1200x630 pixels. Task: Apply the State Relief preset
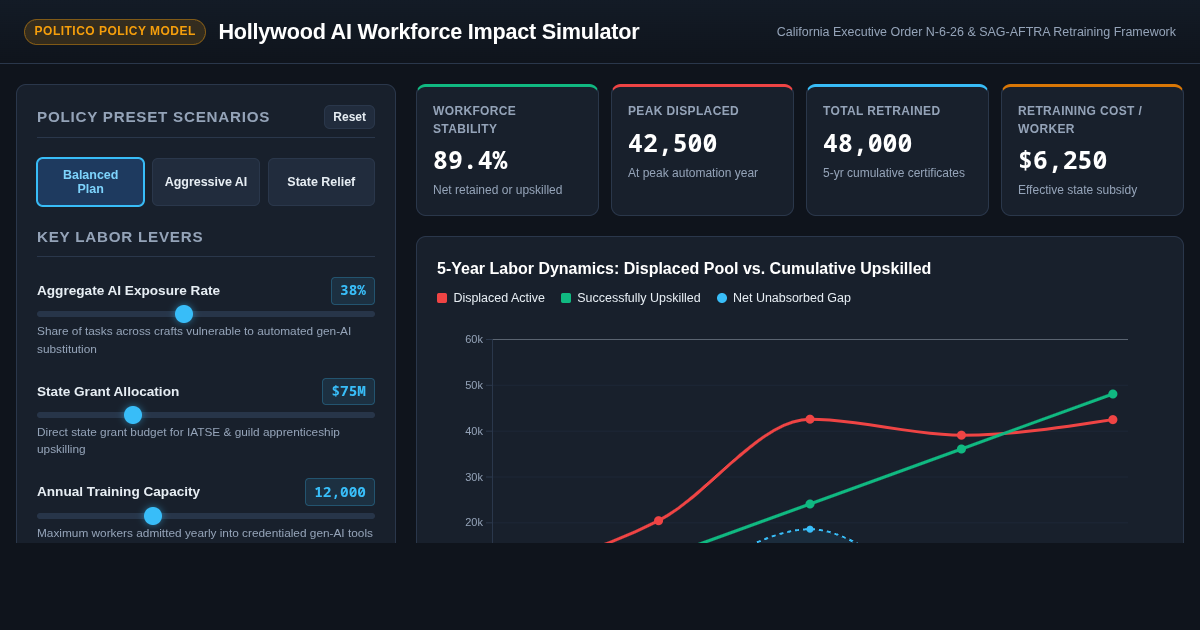[321, 182]
